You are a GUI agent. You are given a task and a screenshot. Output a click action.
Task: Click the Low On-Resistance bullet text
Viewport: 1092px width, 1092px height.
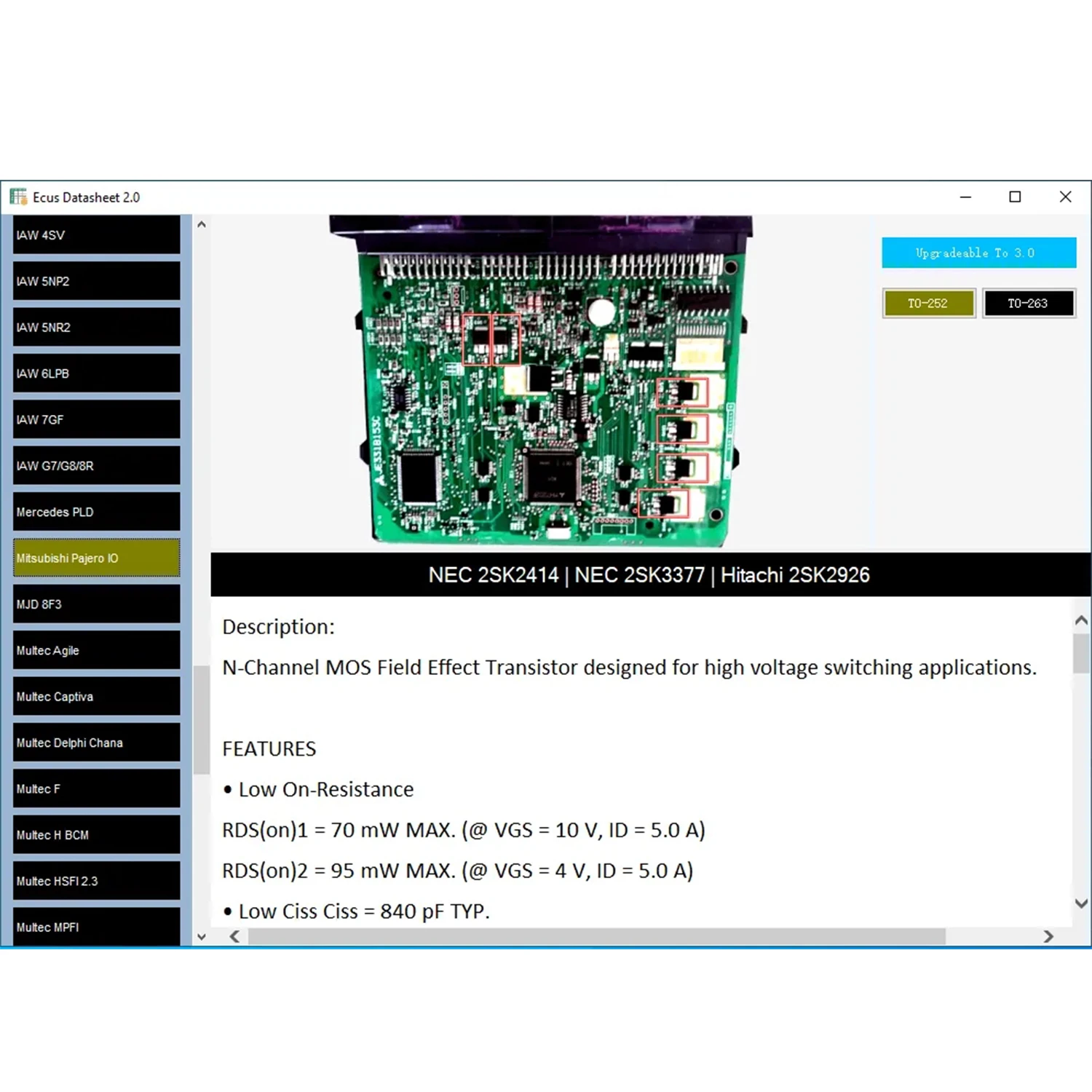(318, 790)
